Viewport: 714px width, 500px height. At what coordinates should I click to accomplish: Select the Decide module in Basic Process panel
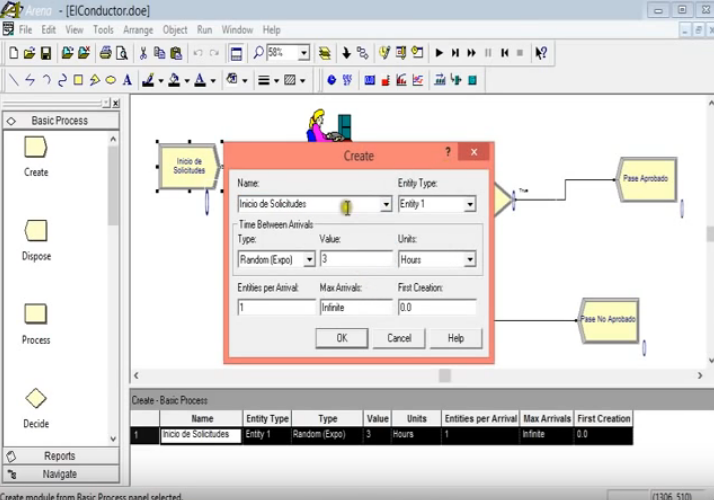click(x=36, y=399)
